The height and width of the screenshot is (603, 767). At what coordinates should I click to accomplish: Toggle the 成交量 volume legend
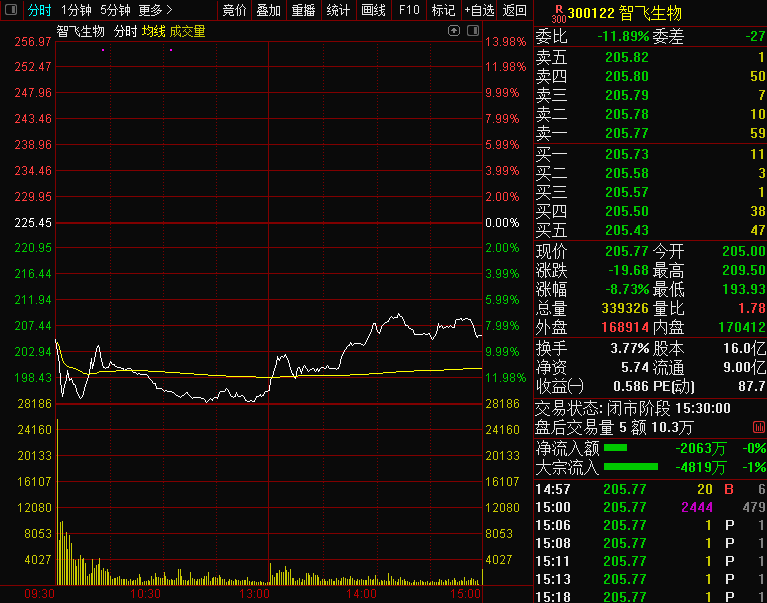(188, 31)
